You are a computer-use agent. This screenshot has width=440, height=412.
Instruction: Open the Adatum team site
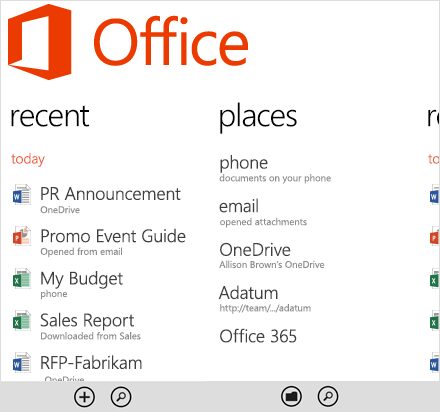click(x=265, y=299)
